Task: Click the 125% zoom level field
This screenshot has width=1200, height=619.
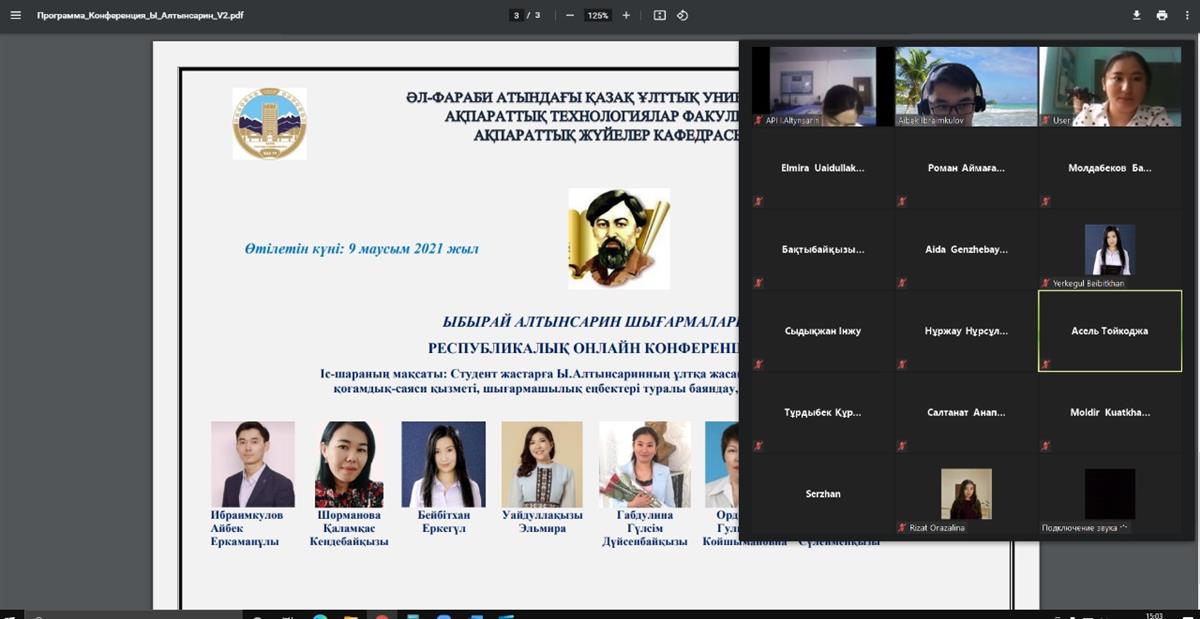Action: (x=598, y=15)
